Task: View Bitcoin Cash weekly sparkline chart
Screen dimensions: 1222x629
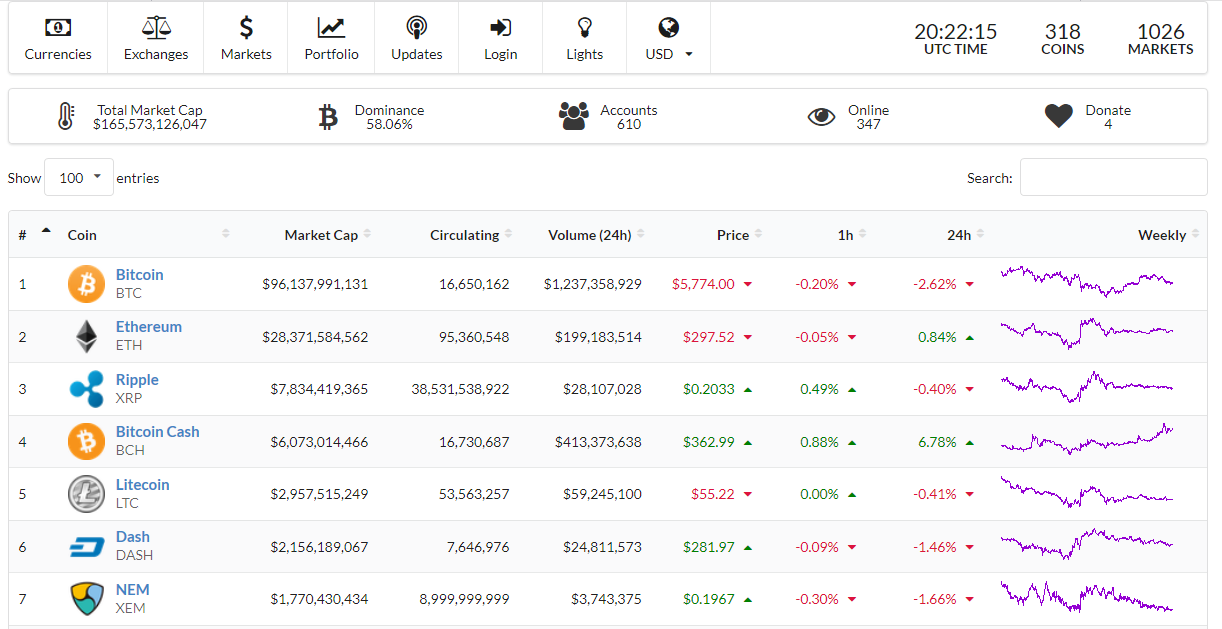Action: pos(1087,439)
